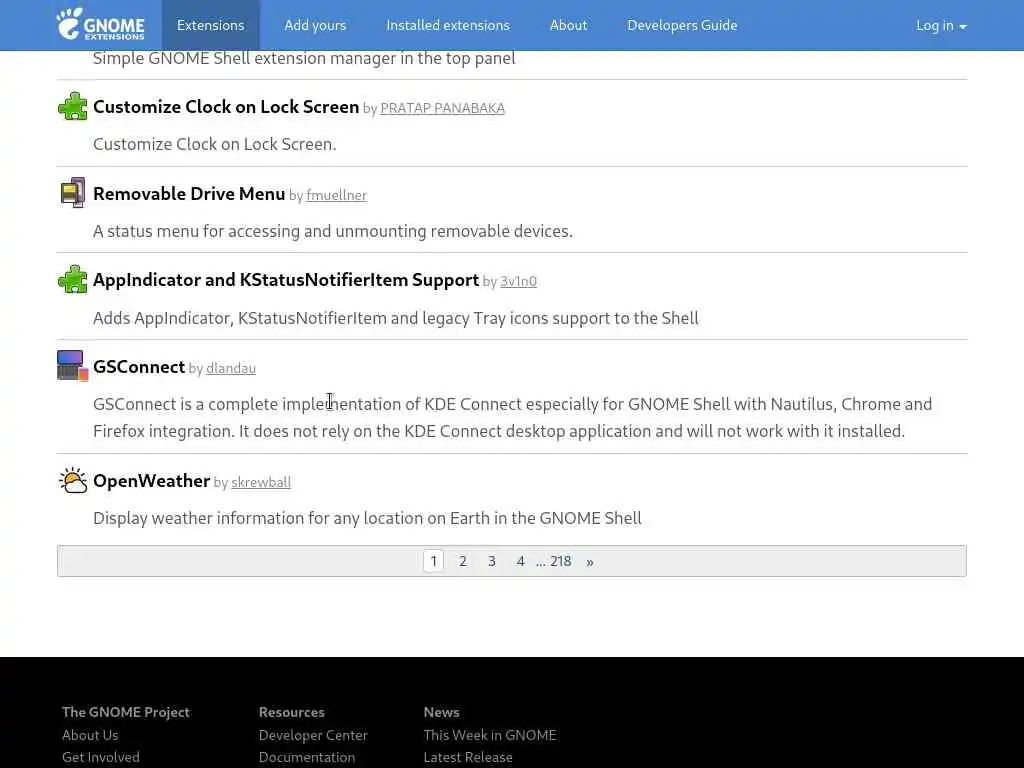Open Customize Clock on Lock Screen extension
Viewport: 1024px width, 768px height.
tap(226, 106)
